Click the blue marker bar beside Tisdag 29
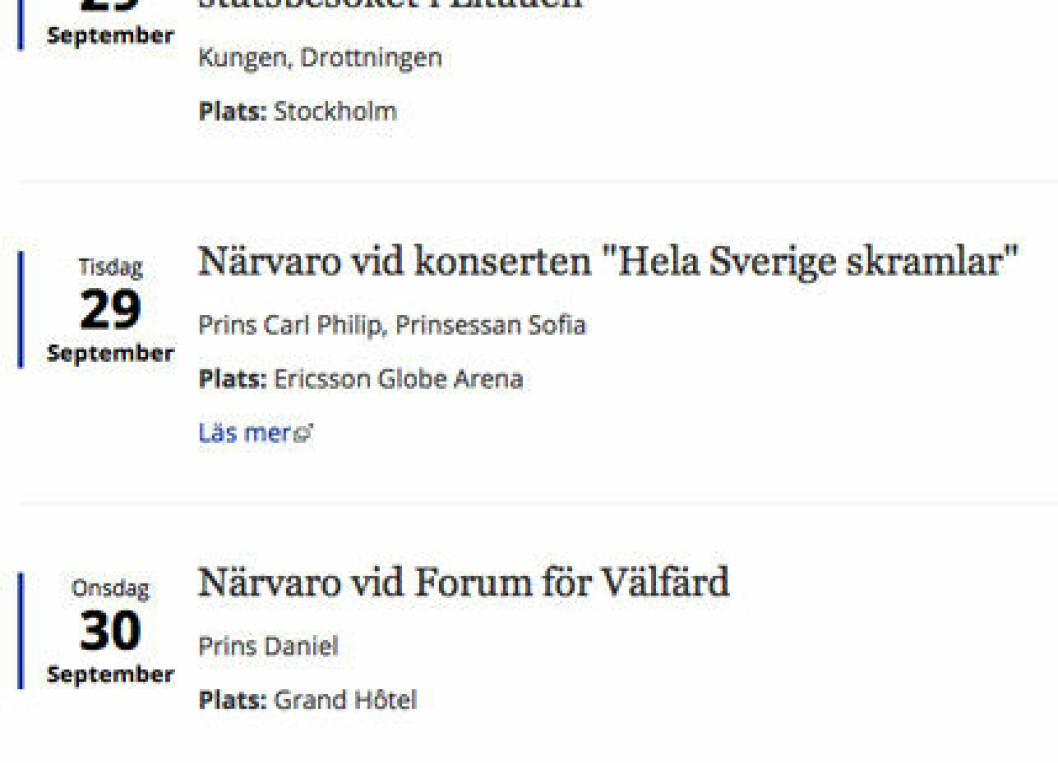This screenshot has height=763, width=1058. 20,310
